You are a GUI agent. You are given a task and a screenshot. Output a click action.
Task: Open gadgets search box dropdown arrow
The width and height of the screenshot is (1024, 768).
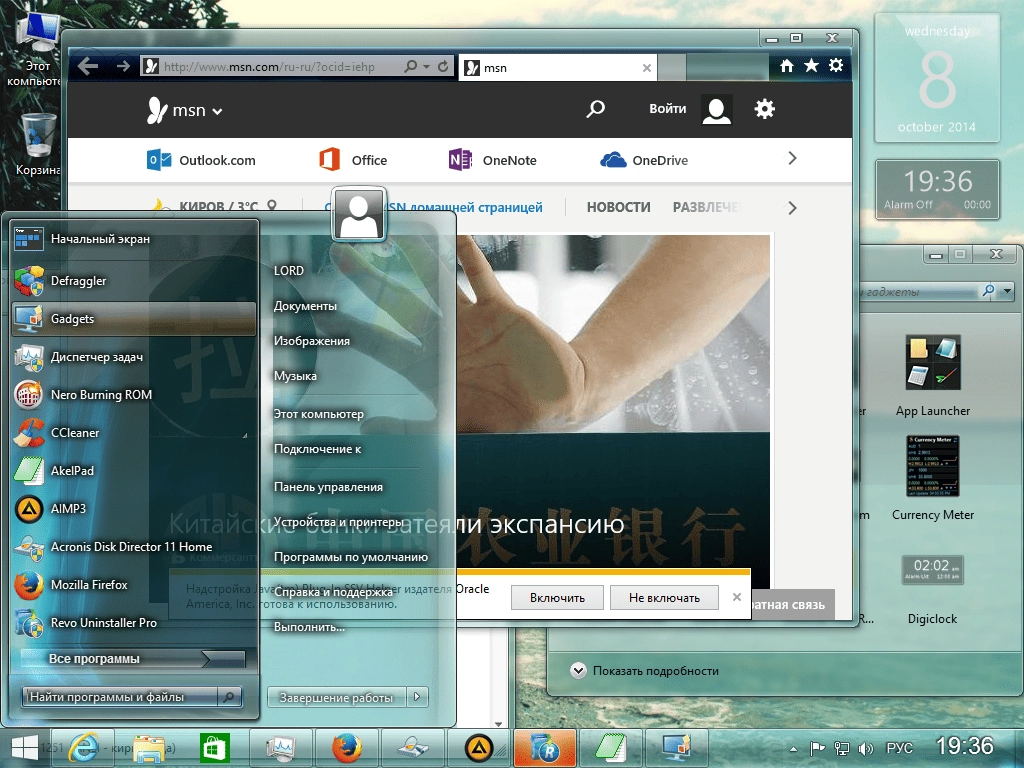(1007, 291)
